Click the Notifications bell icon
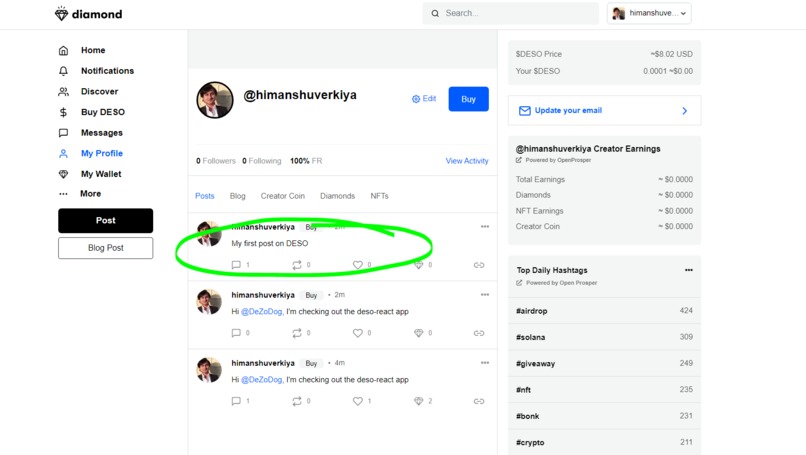Screen dimensions: 806x455 point(63,71)
